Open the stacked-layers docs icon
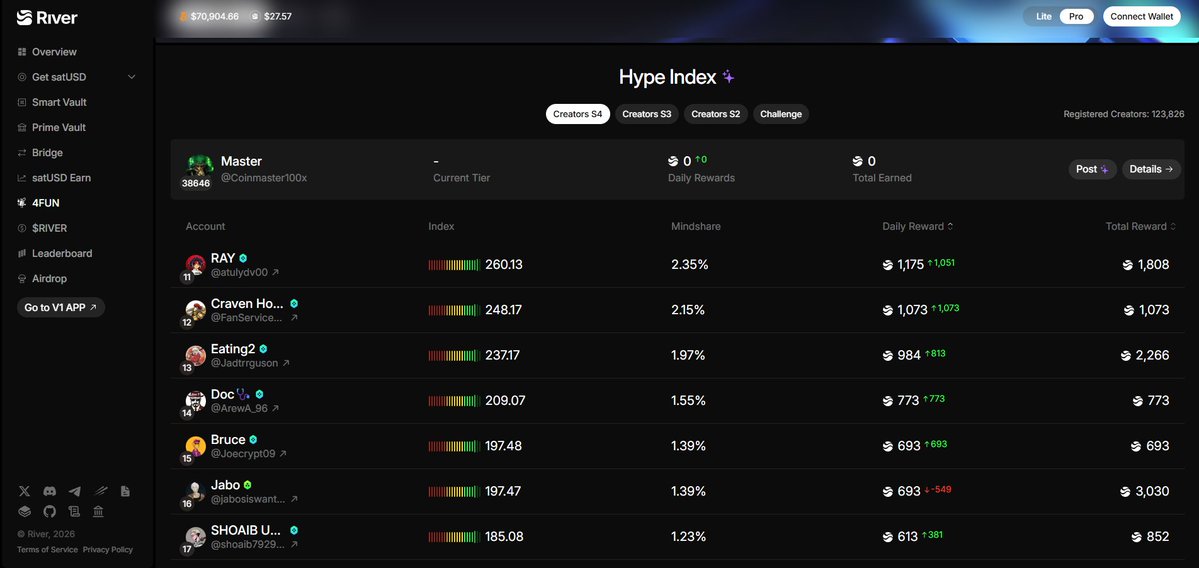Image resolution: width=1199 pixels, height=568 pixels. pos(24,511)
